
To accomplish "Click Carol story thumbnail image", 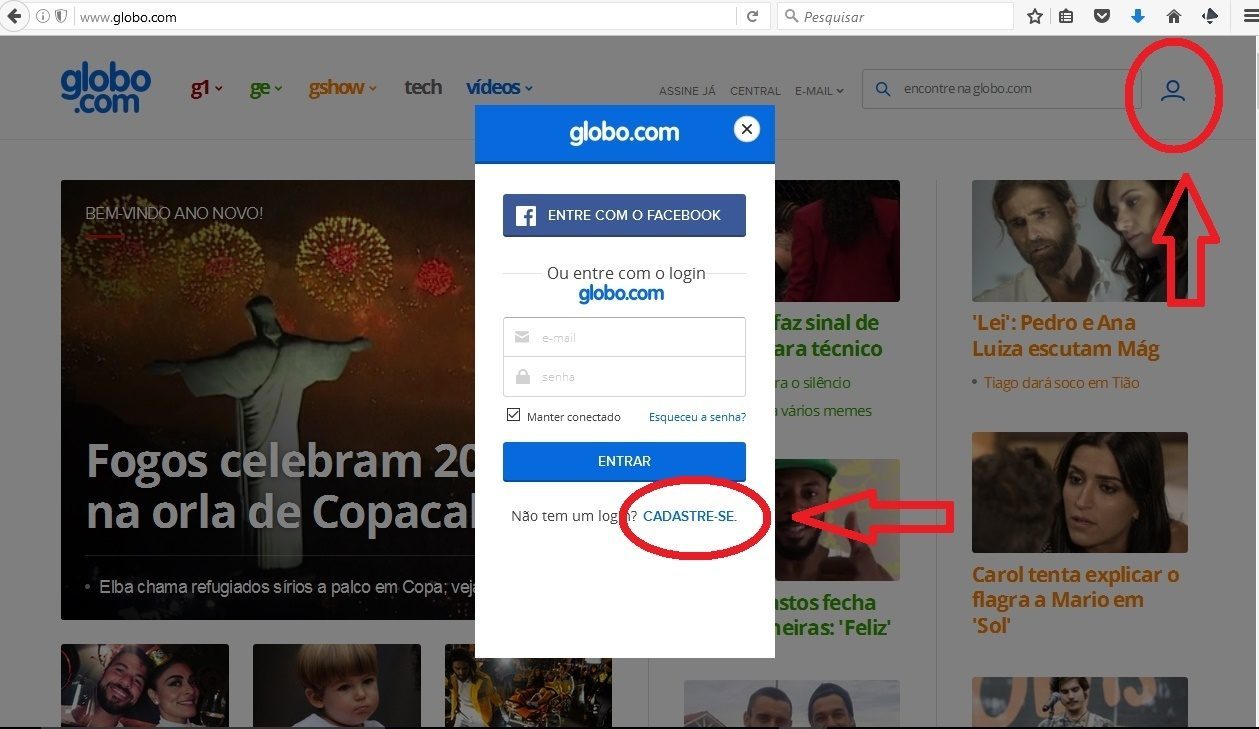I will point(1080,492).
